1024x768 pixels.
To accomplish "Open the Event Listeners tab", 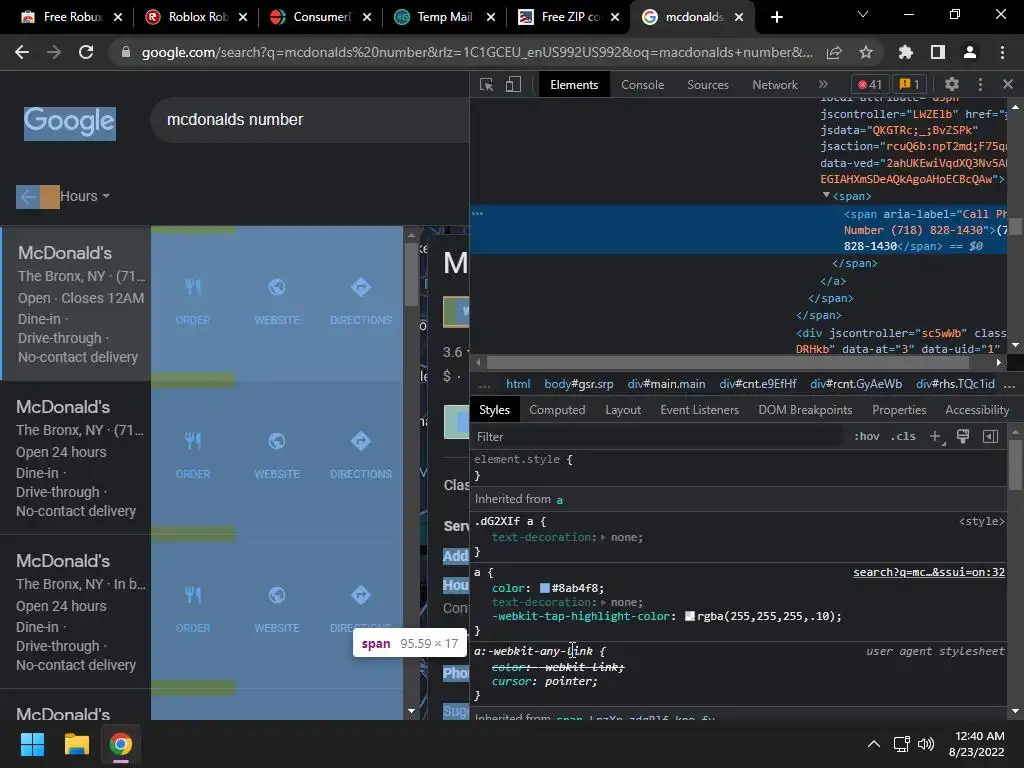I will pyautogui.click(x=699, y=410).
